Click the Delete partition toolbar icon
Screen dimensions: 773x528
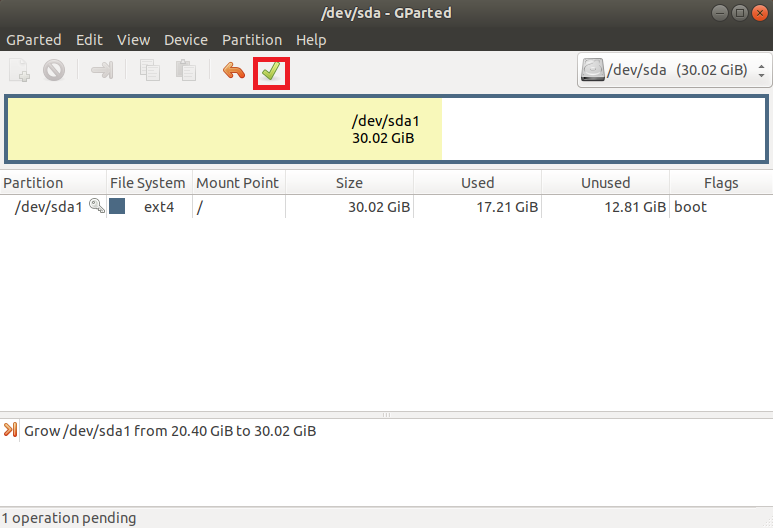click(x=54, y=70)
